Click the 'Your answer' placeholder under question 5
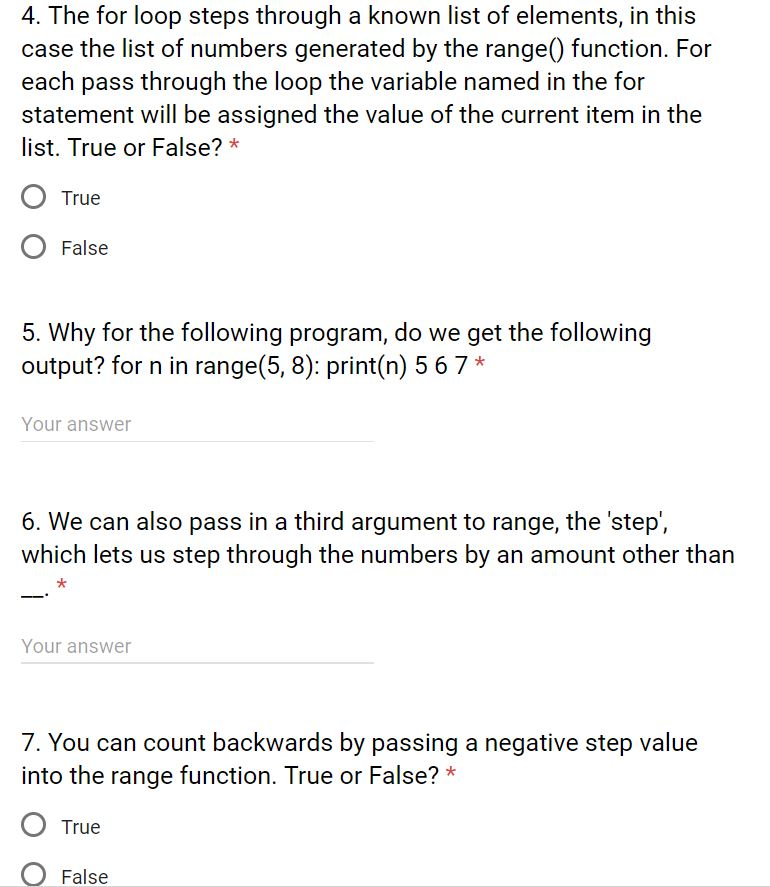The width and height of the screenshot is (770, 887). click(x=75, y=424)
